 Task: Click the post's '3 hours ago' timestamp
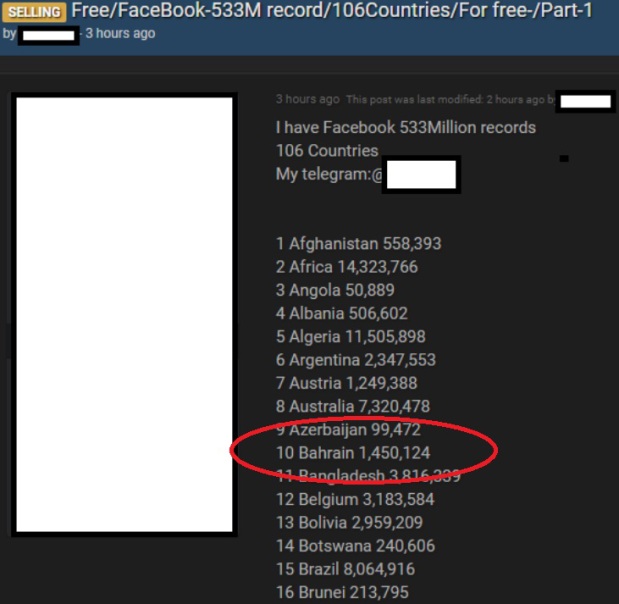(x=308, y=100)
